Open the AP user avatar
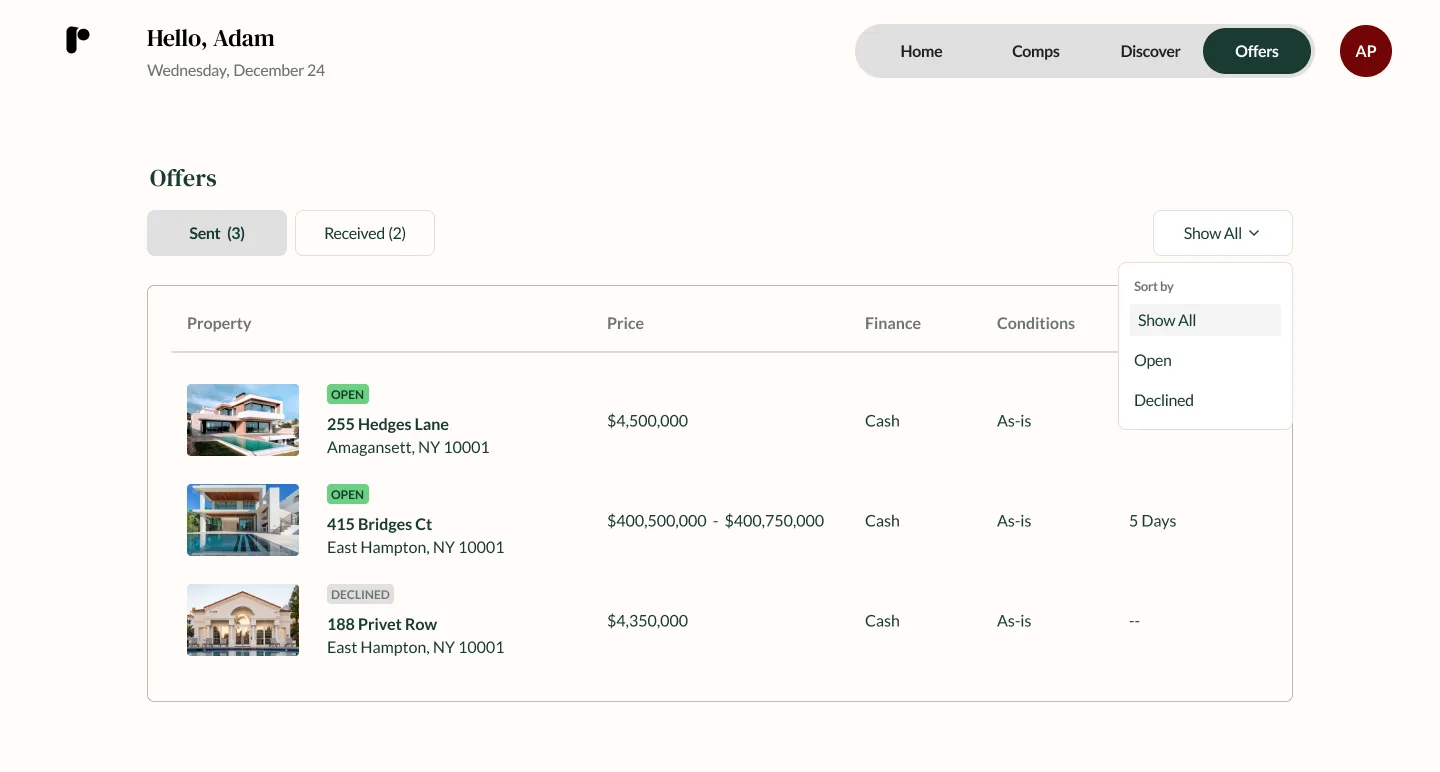The image size is (1440, 772). point(1365,51)
